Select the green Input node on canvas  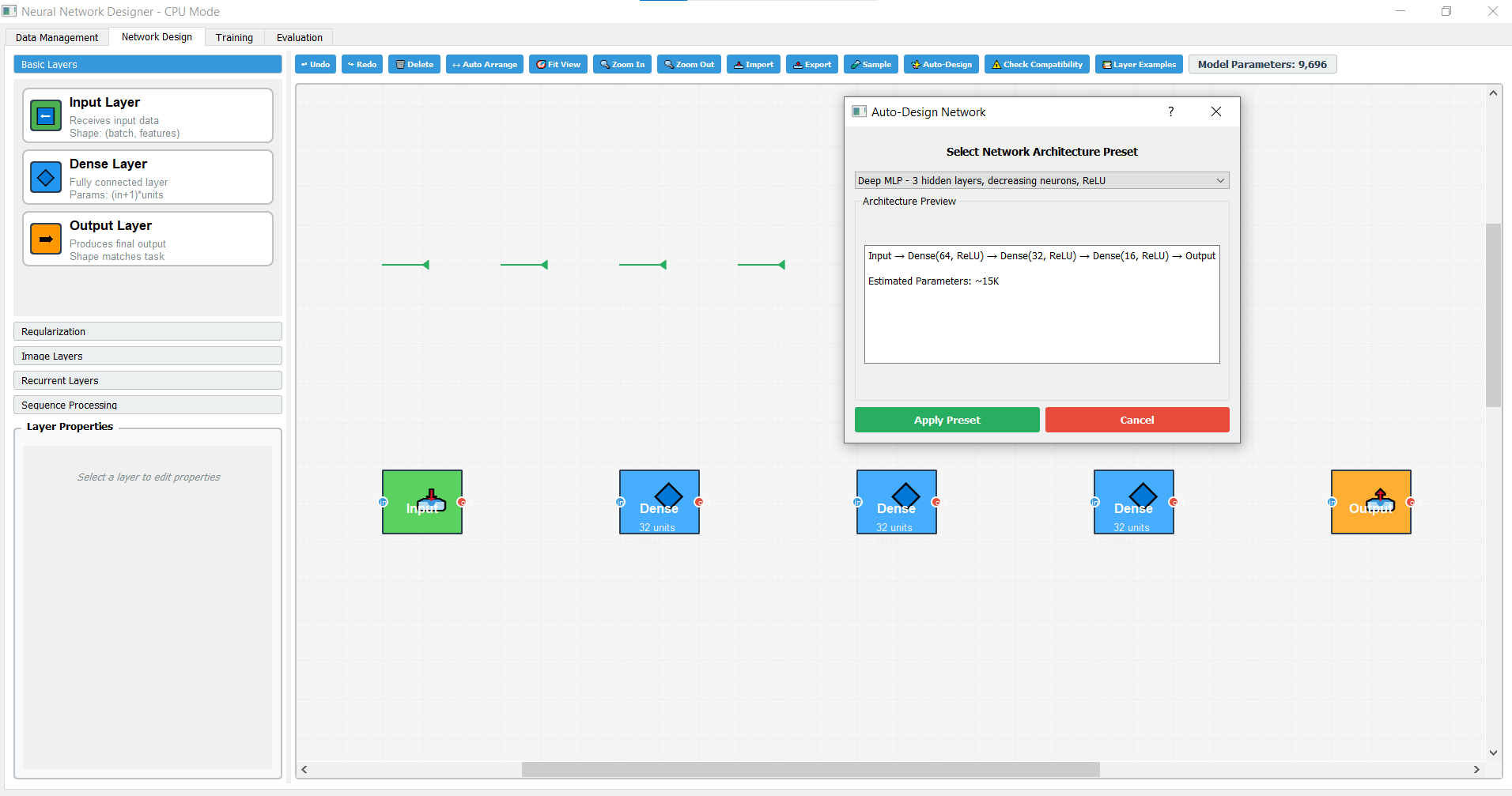422,502
